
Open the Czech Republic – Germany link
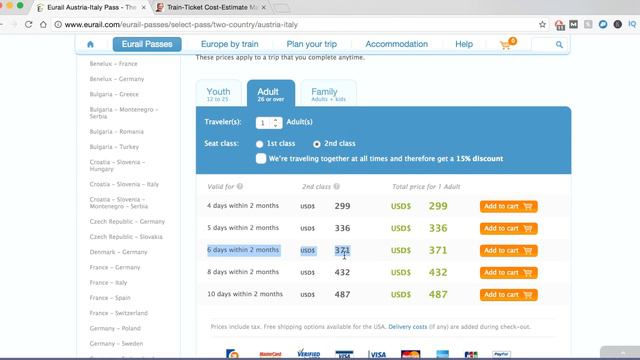tap(127, 222)
